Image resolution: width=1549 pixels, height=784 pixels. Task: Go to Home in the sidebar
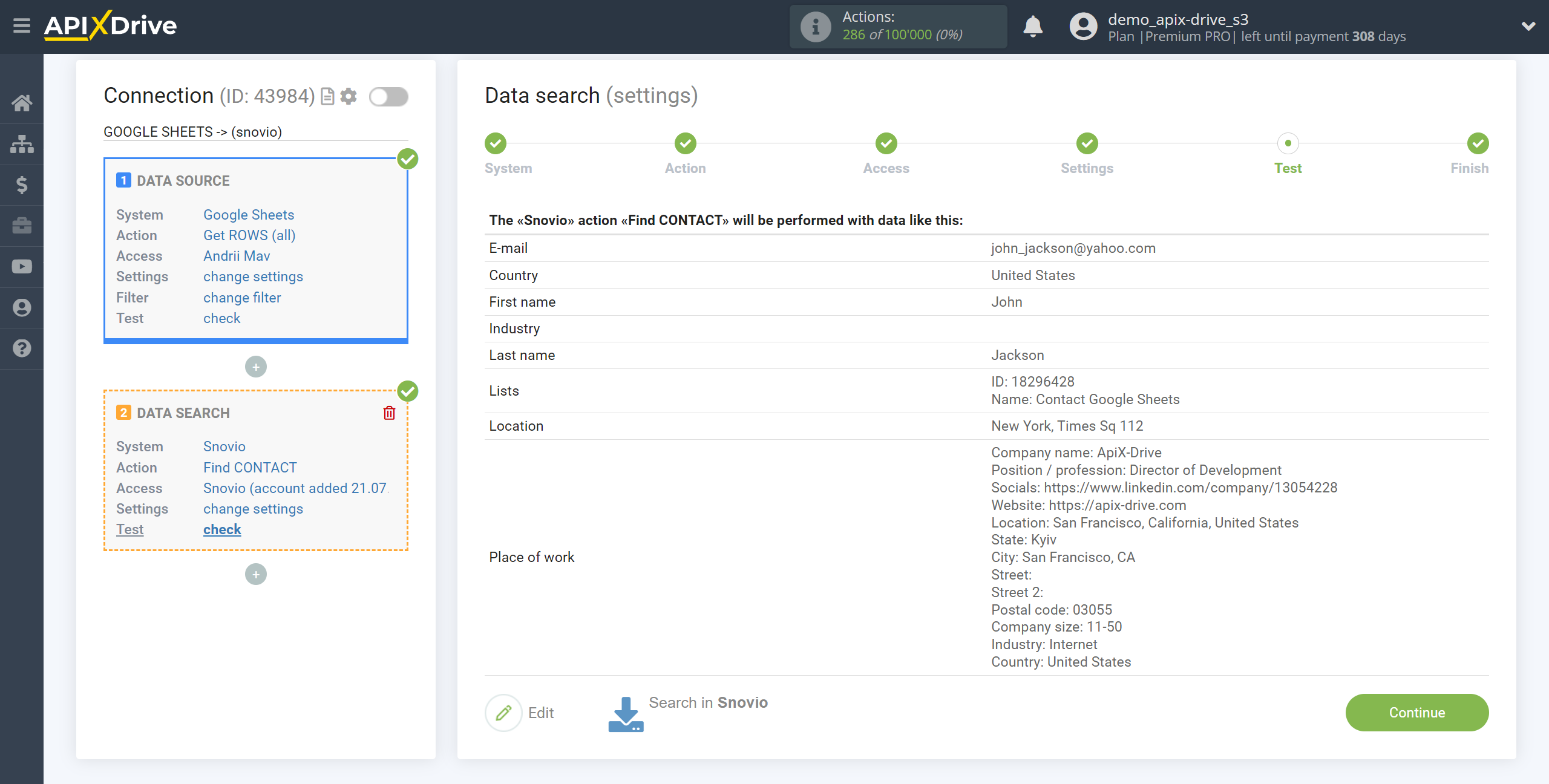[x=22, y=103]
